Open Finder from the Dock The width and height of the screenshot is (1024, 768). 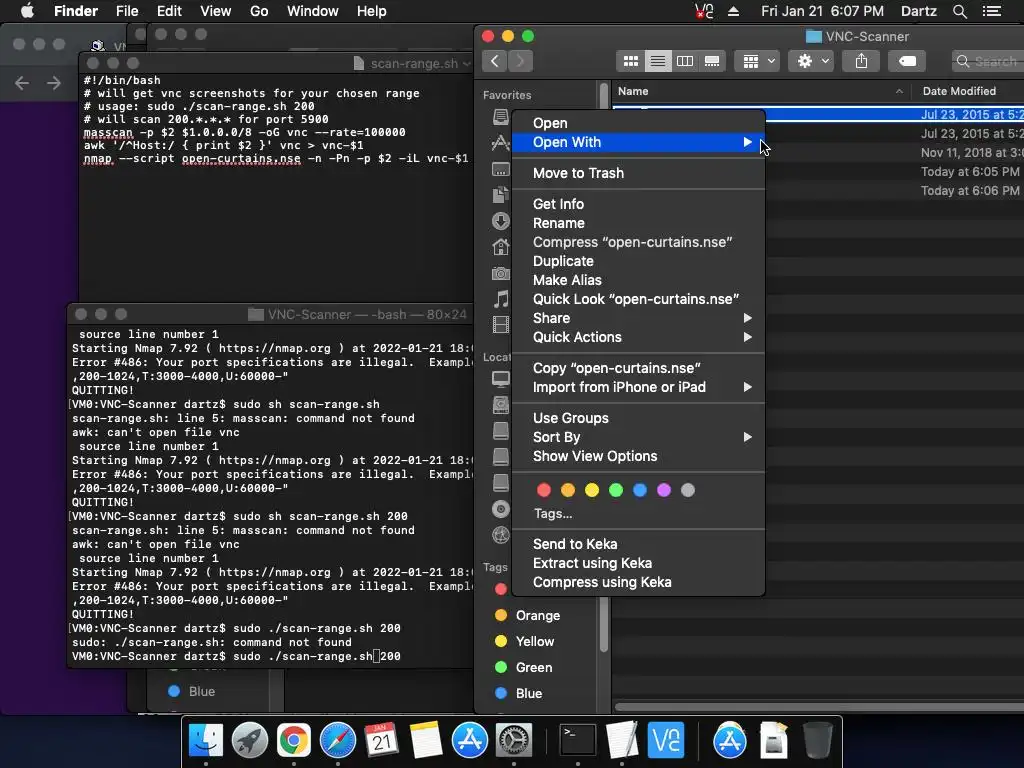click(x=206, y=741)
